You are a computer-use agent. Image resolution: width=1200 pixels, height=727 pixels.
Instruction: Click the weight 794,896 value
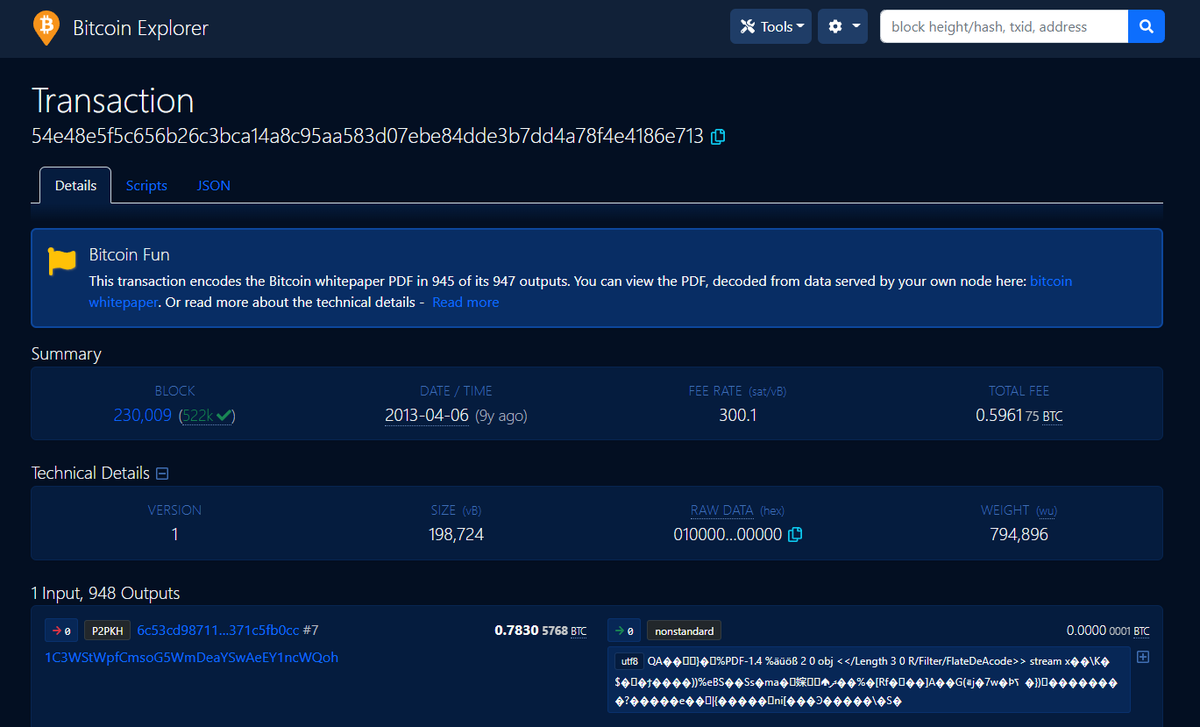click(x=1019, y=535)
